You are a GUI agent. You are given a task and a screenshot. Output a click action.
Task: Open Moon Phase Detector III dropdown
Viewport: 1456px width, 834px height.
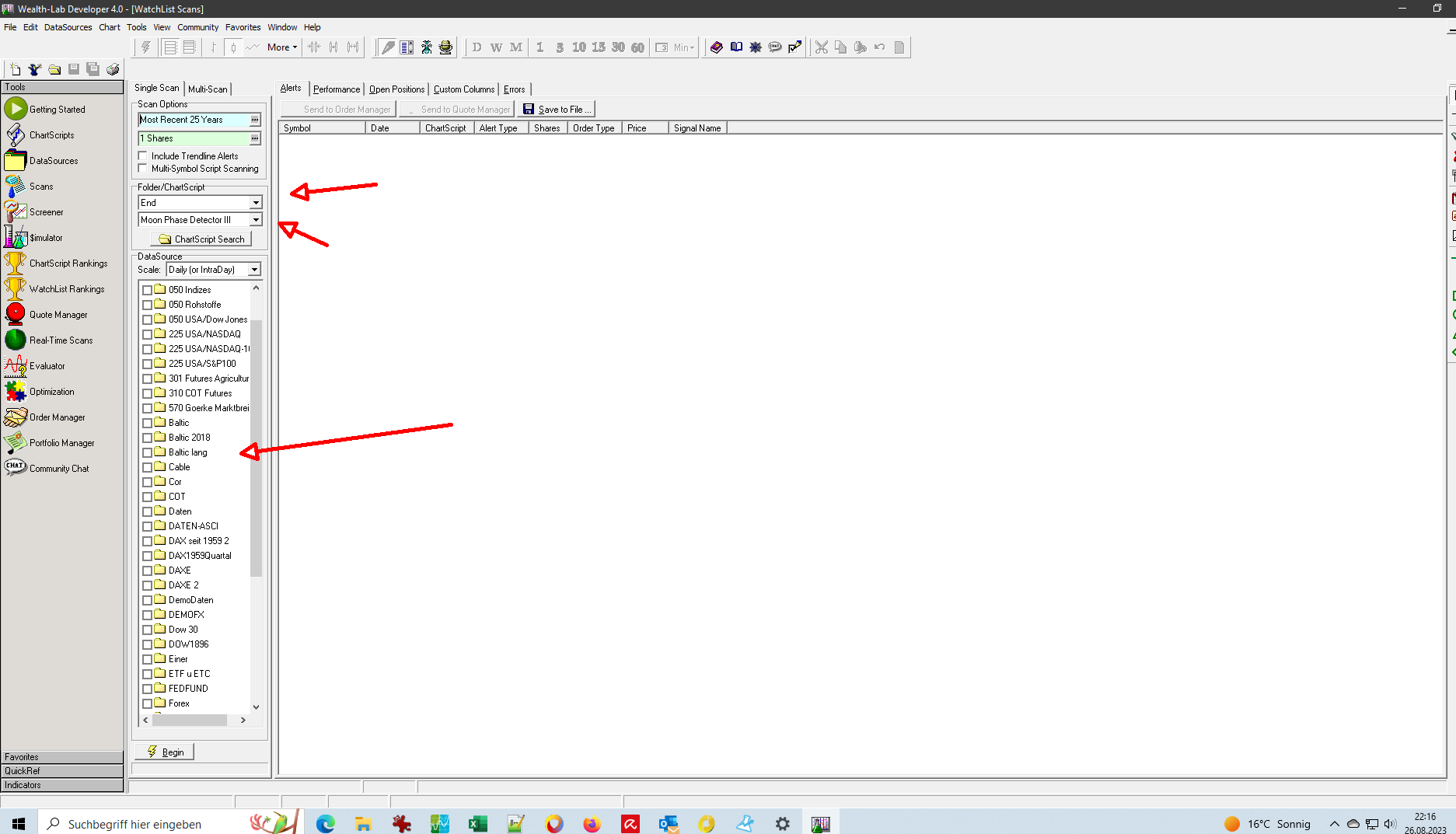coord(255,220)
